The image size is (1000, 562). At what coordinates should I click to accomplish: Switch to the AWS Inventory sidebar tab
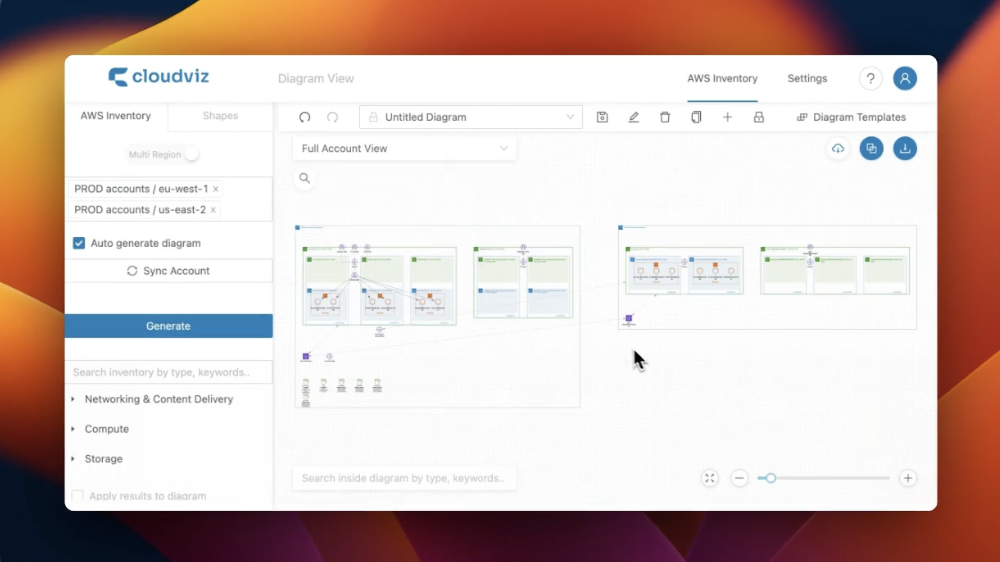click(x=115, y=116)
